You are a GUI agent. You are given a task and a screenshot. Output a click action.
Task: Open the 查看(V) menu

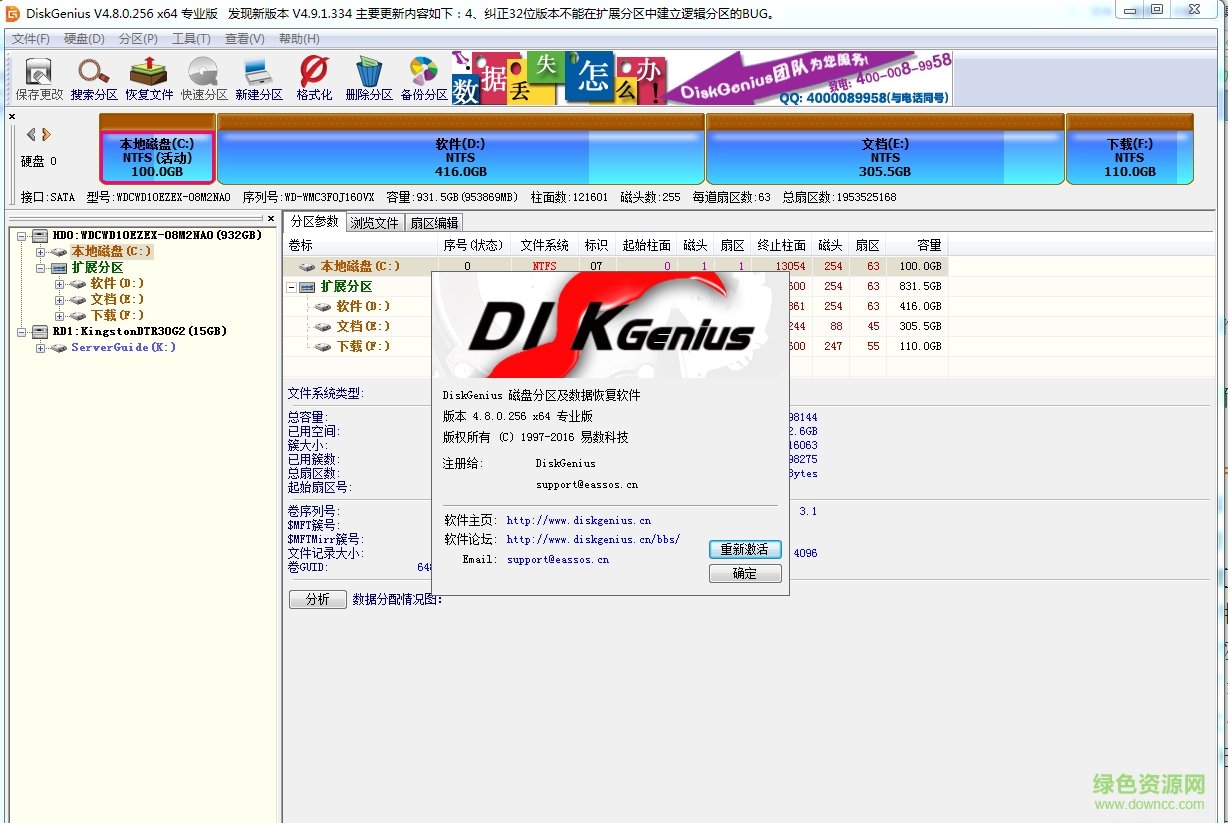244,38
